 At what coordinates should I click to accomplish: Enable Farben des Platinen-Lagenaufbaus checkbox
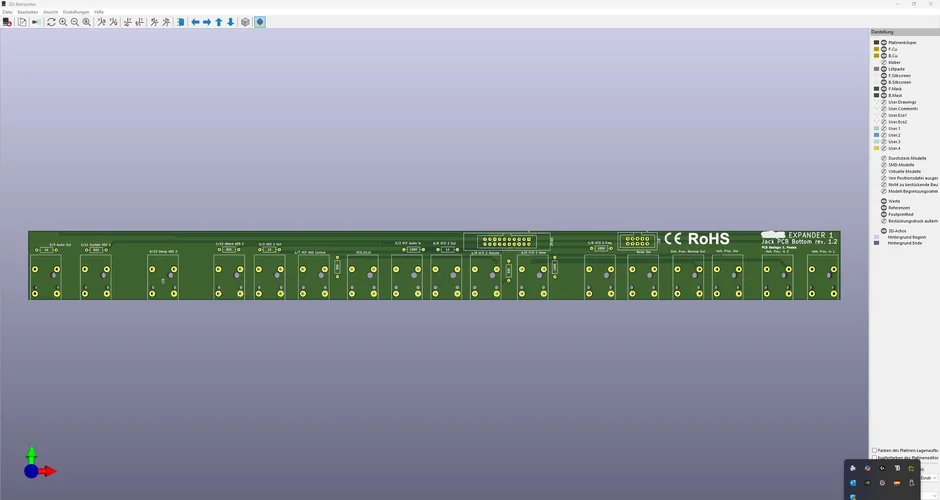[x=874, y=450]
